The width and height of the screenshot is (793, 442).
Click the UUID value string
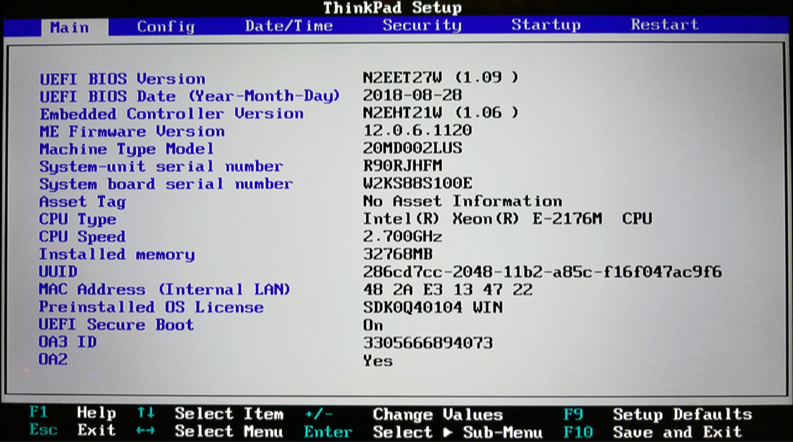pyautogui.click(x=542, y=272)
